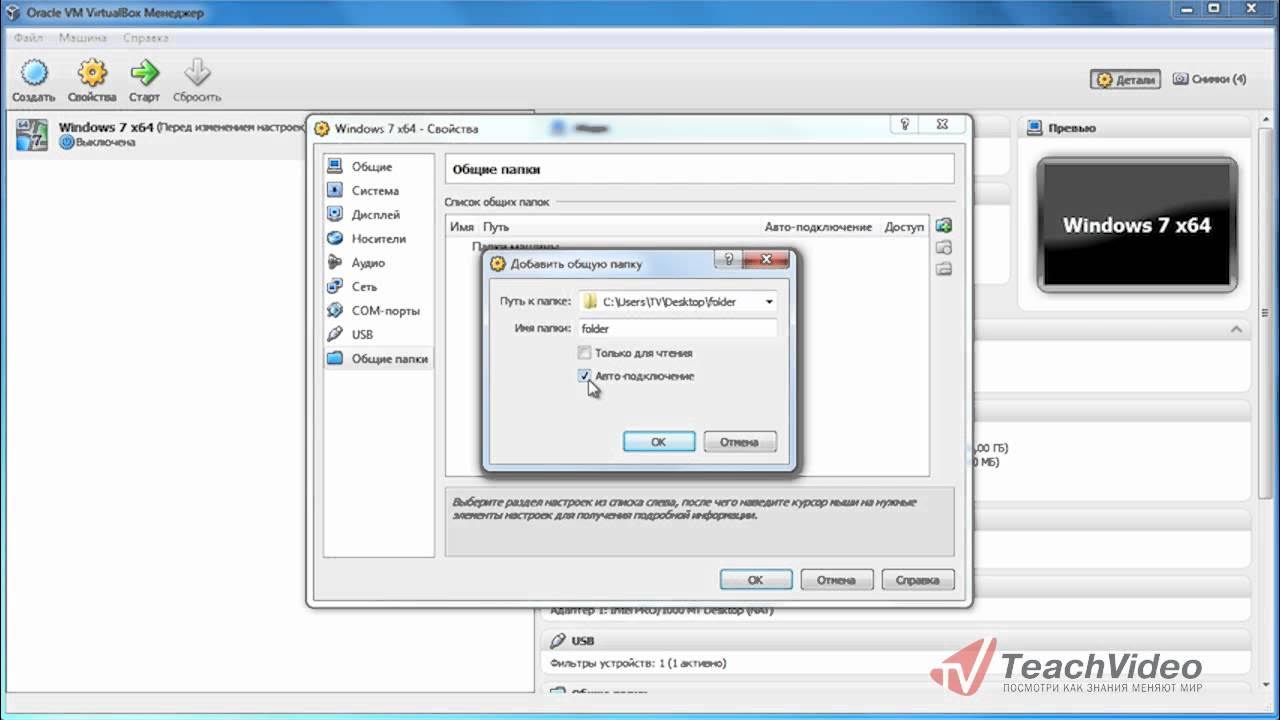
Task: Click Аудио icon in settings sidebar
Action: (x=335, y=262)
